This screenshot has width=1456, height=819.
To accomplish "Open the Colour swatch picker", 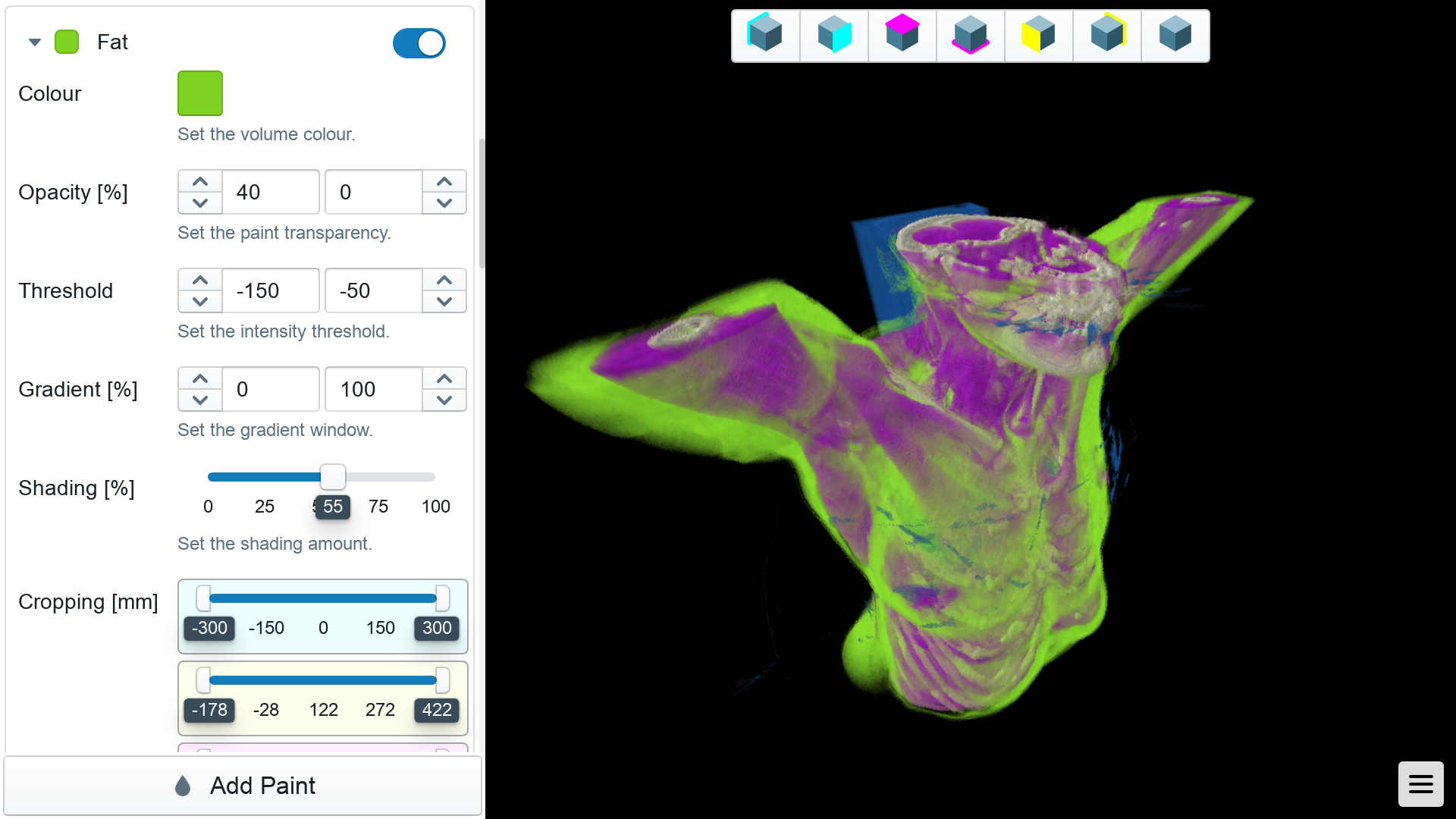I will tap(200, 93).
